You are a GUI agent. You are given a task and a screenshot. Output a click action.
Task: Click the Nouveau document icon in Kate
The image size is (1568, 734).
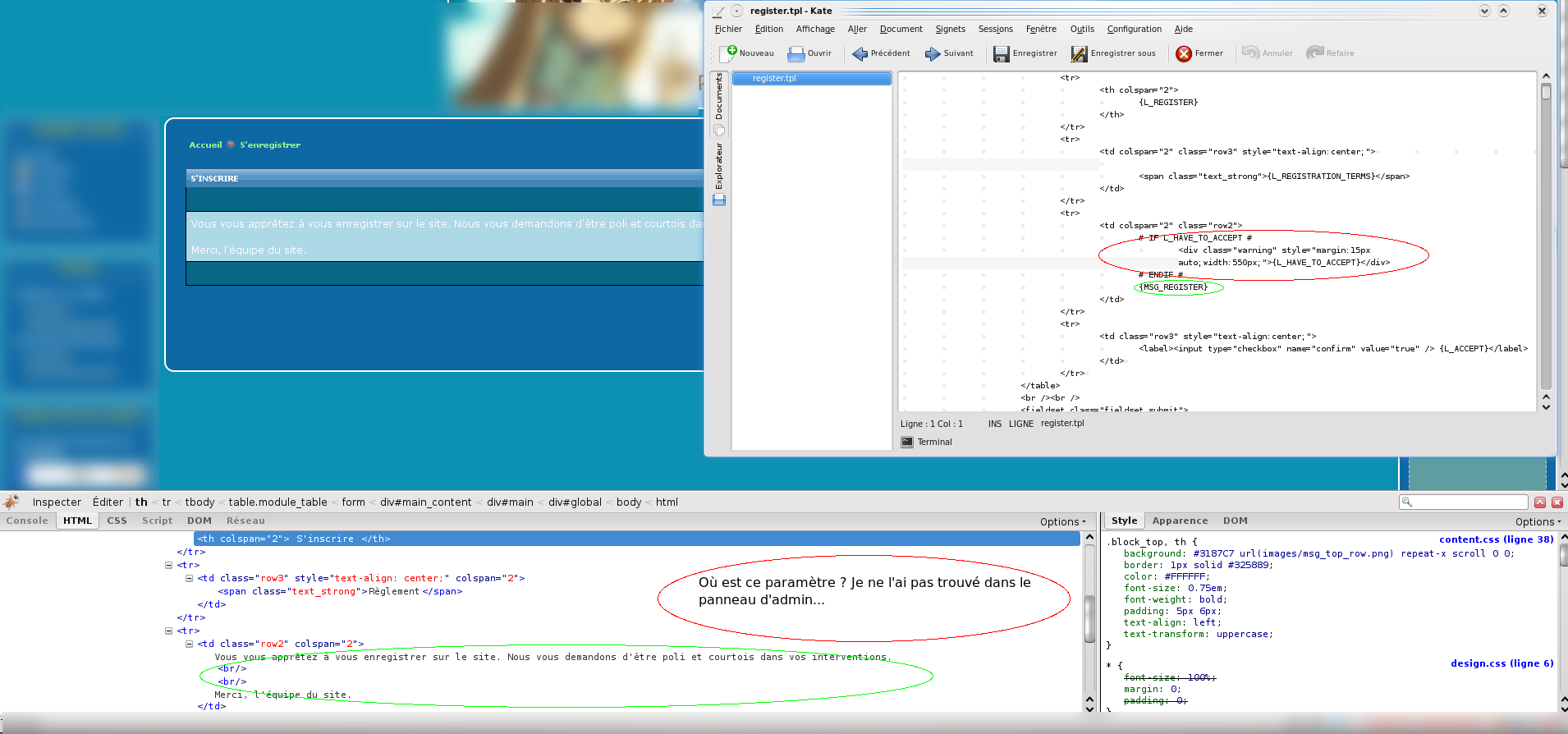[728, 53]
